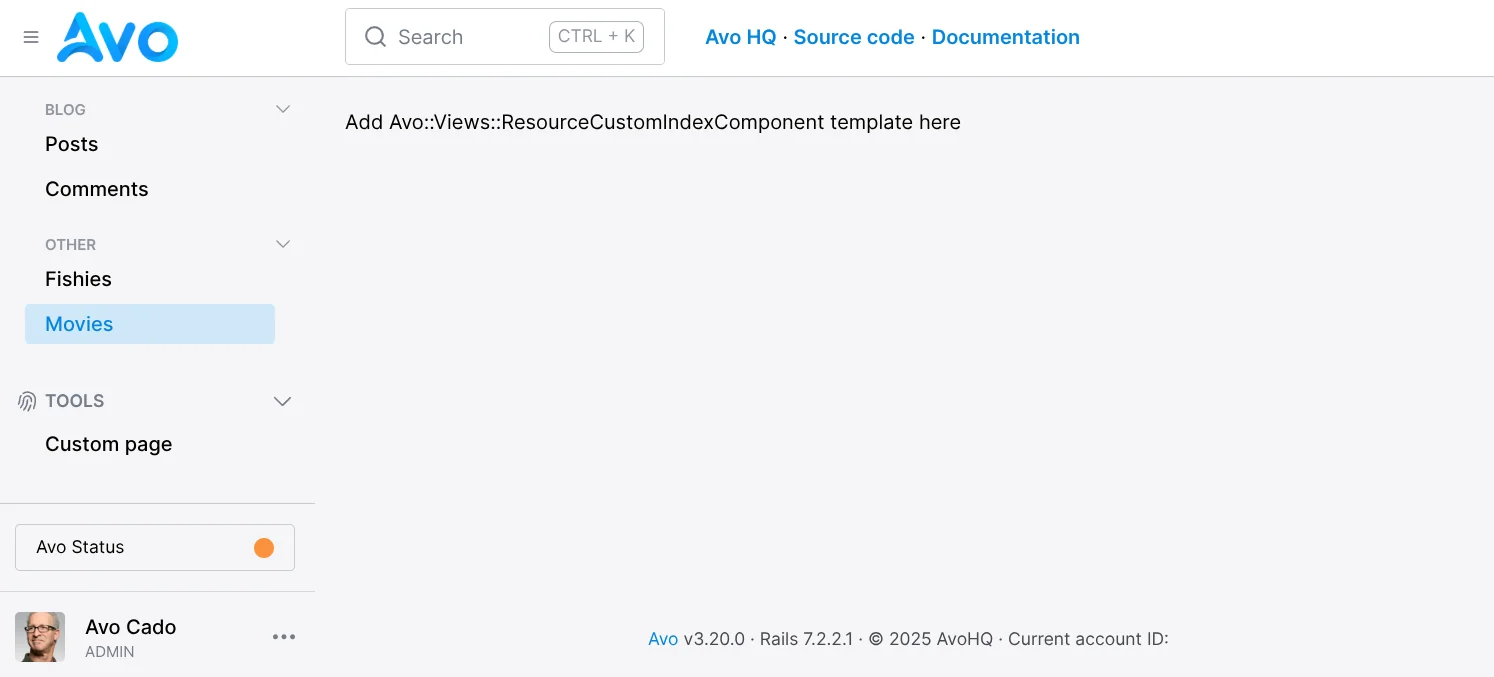Open the Source code link
The width and height of the screenshot is (1494, 677).
854,37
